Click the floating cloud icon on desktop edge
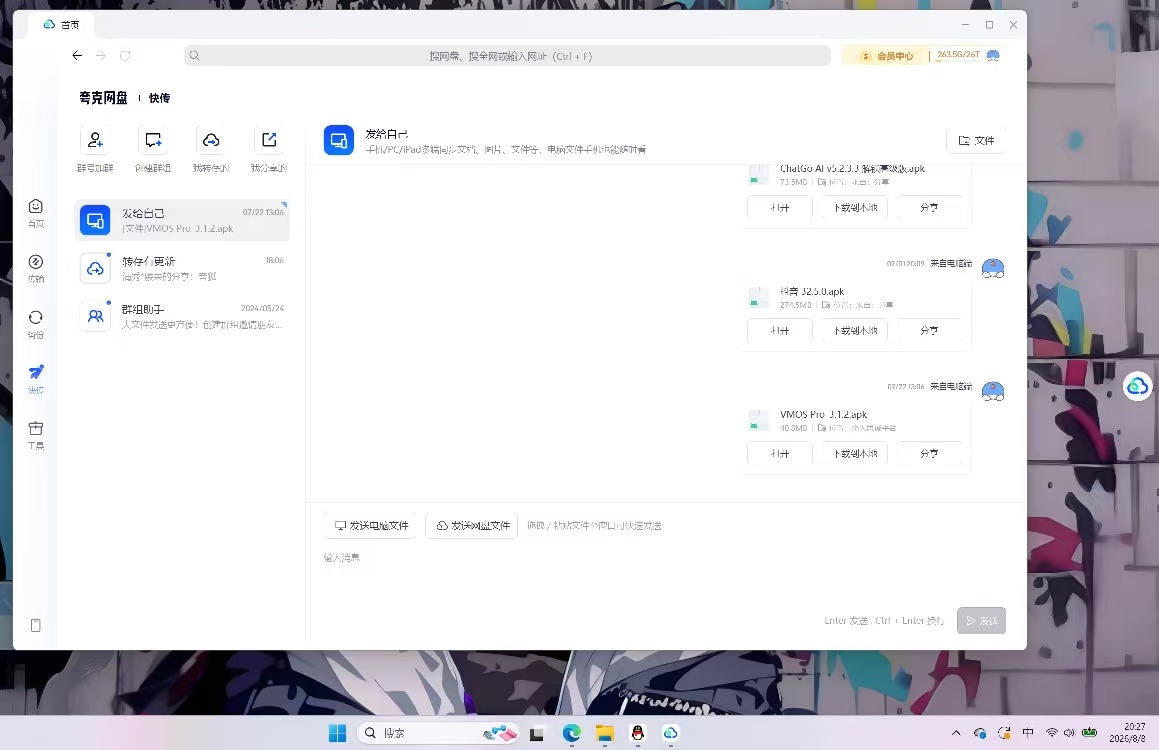This screenshot has height=750, width=1159. 1138,386
